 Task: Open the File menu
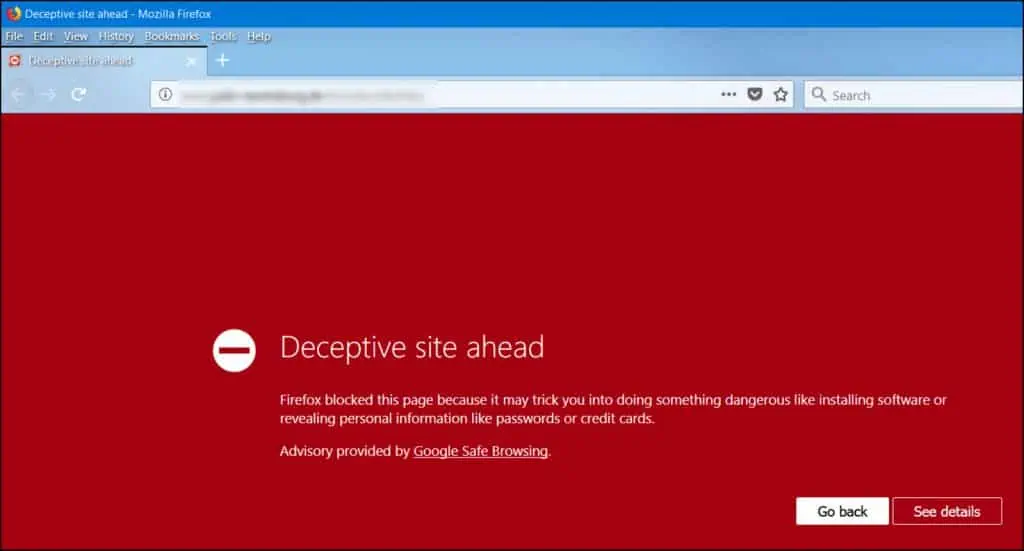click(x=14, y=36)
